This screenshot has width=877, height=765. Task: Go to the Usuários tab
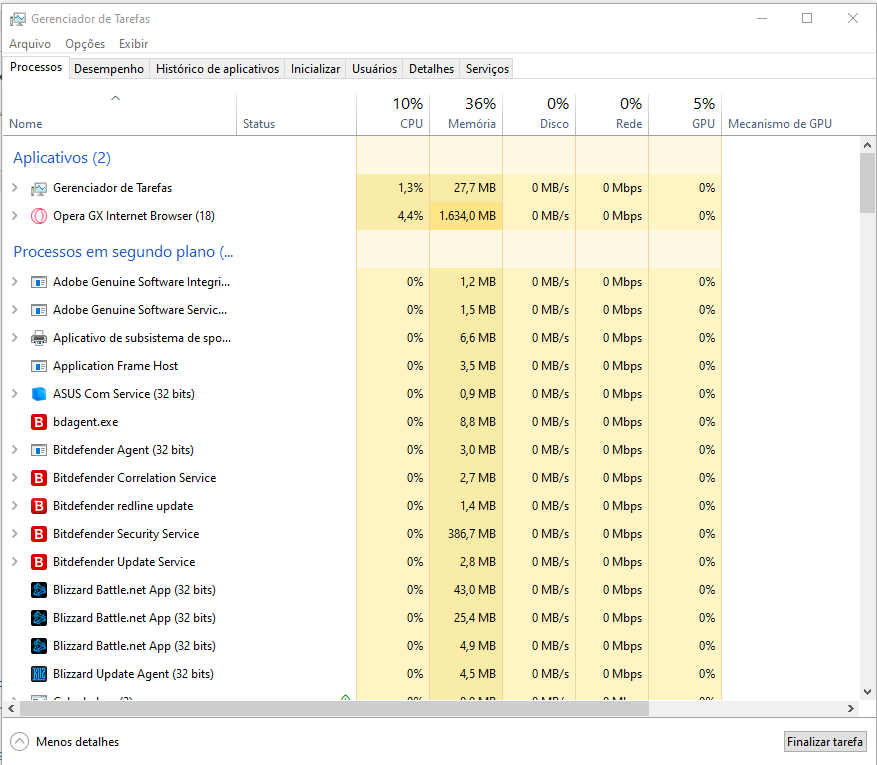click(374, 69)
